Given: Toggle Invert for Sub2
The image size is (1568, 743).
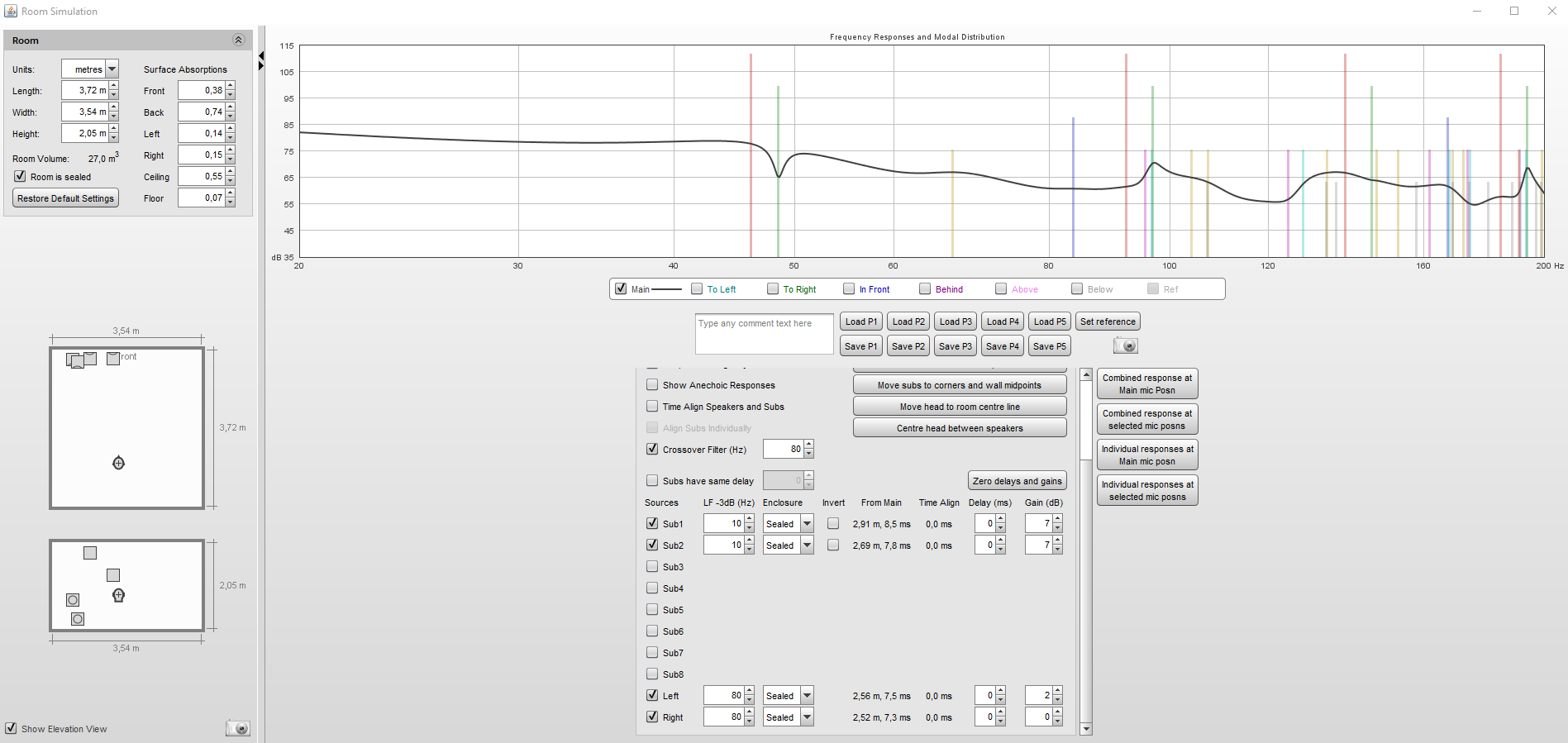Looking at the screenshot, I should pyautogui.click(x=833, y=545).
